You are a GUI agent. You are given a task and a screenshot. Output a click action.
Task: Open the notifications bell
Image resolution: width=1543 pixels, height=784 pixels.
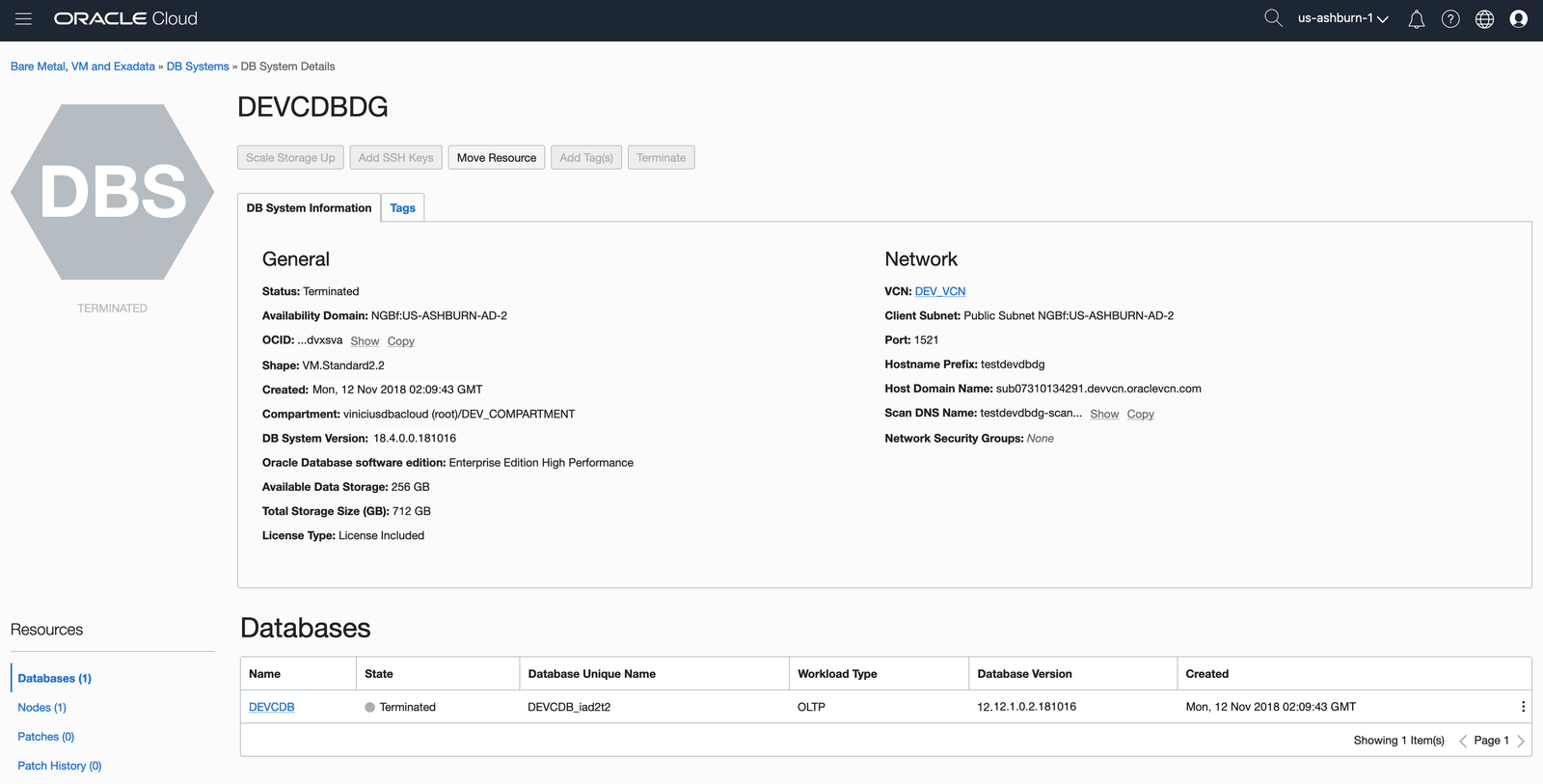tap(1416, 19)
